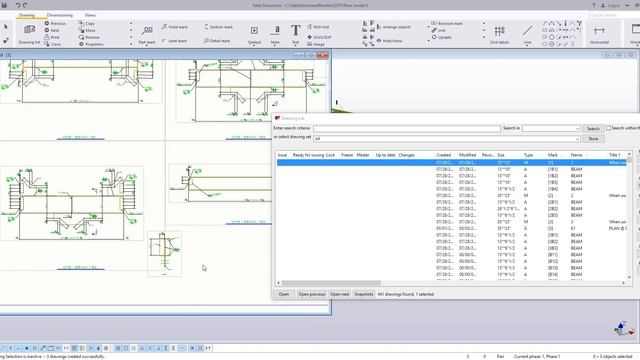Click the Link tool in ribbon
This screenshot has width=640, height=360.
coord(439,30)
